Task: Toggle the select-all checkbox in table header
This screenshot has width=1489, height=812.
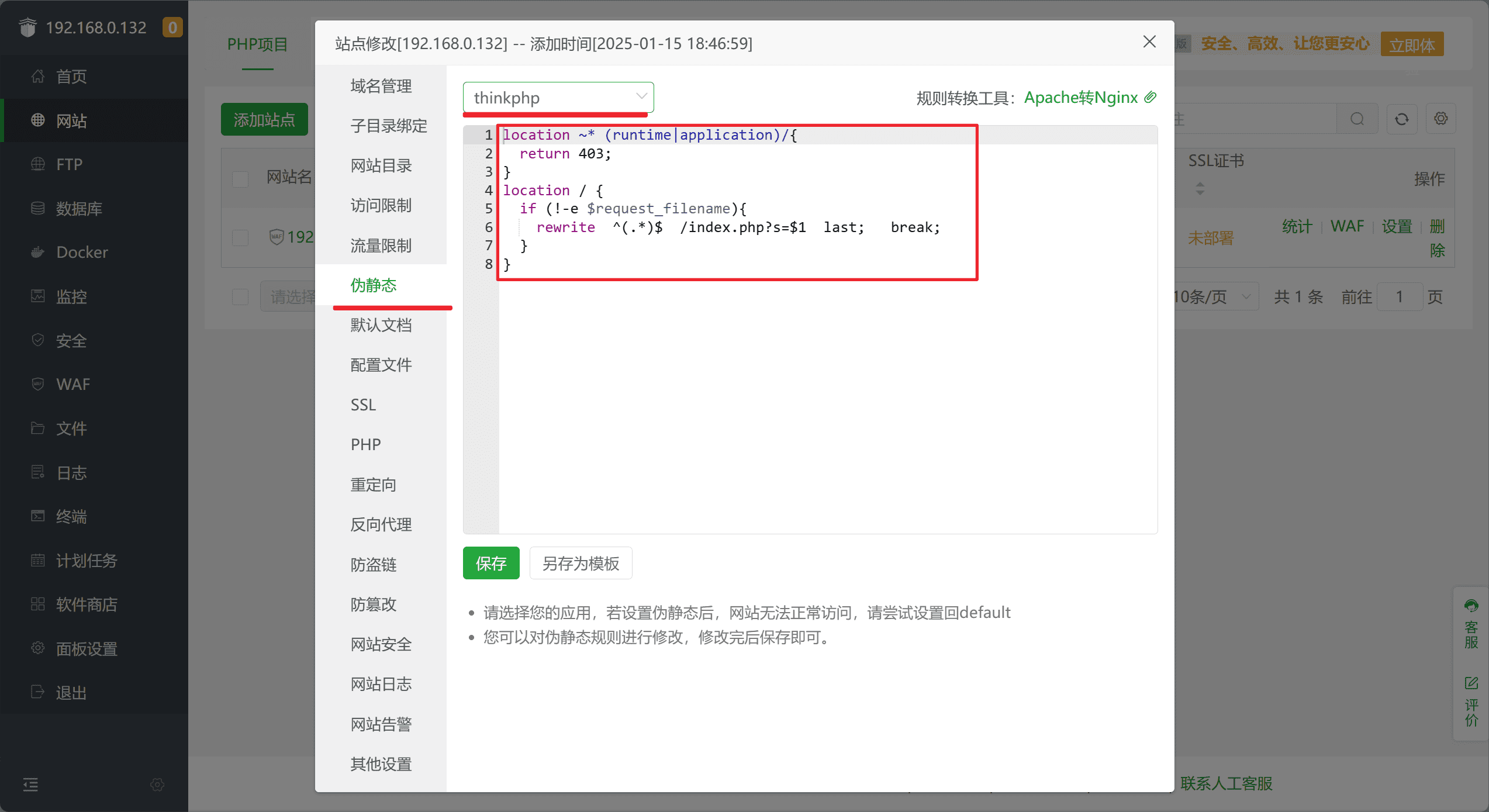Action: click(x=240, y=178)
